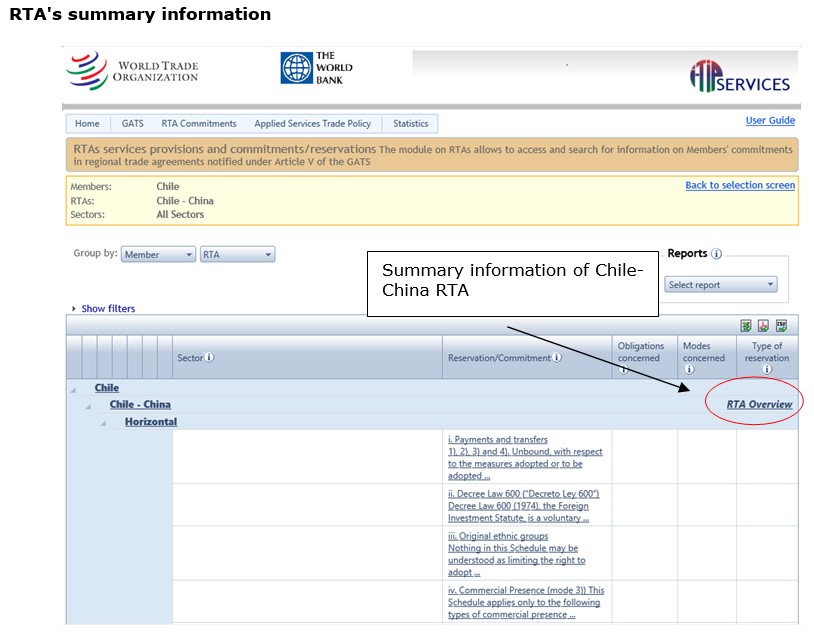Open the Member group-by dropdown
The width and height of the screenshot is (814, 639).
tap(158, 254)
